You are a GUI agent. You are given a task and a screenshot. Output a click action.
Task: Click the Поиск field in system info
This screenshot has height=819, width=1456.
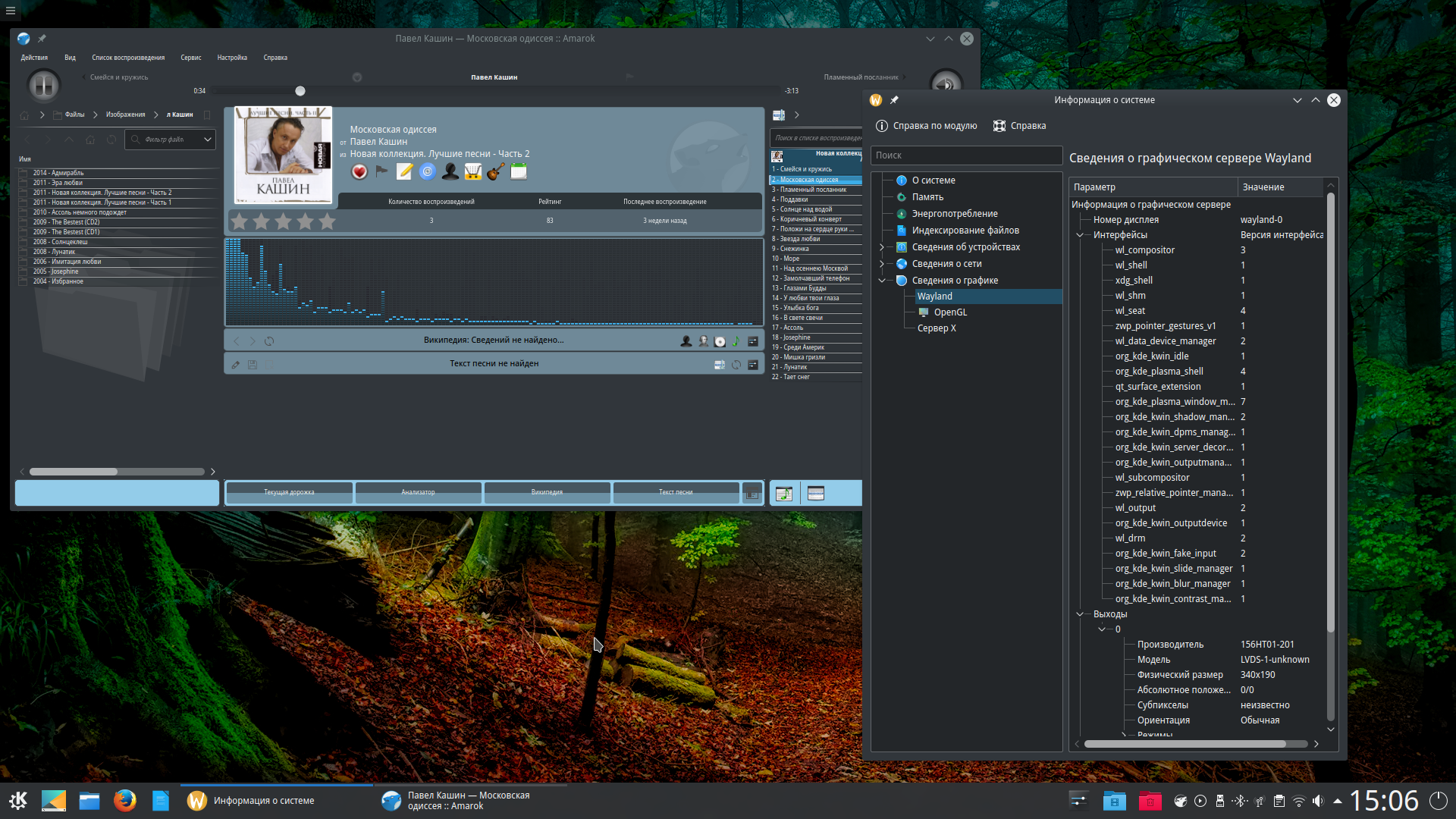pyautogui.click(x=965, y=155)
